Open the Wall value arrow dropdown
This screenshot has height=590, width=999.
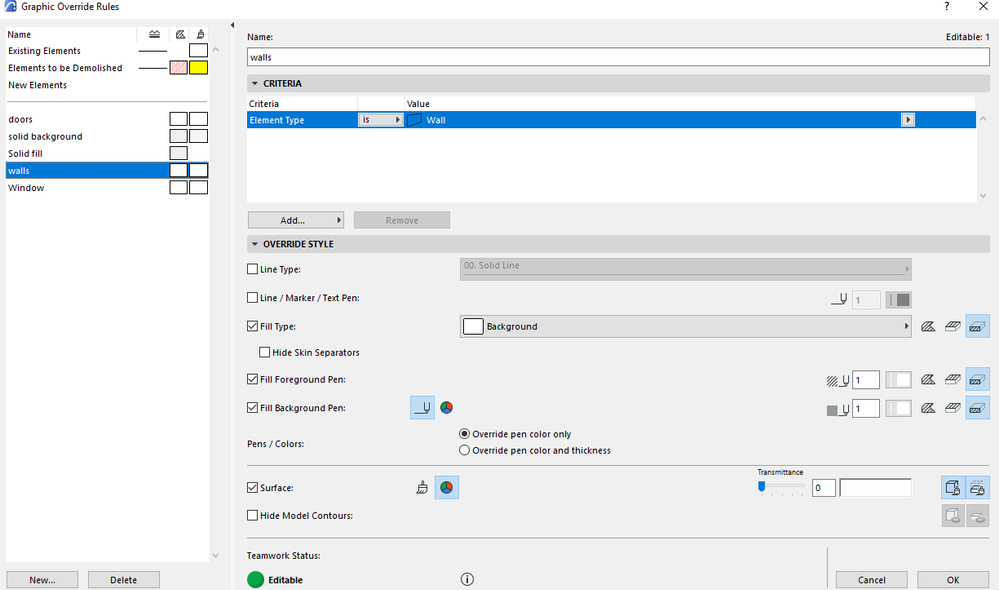[908, 120]
